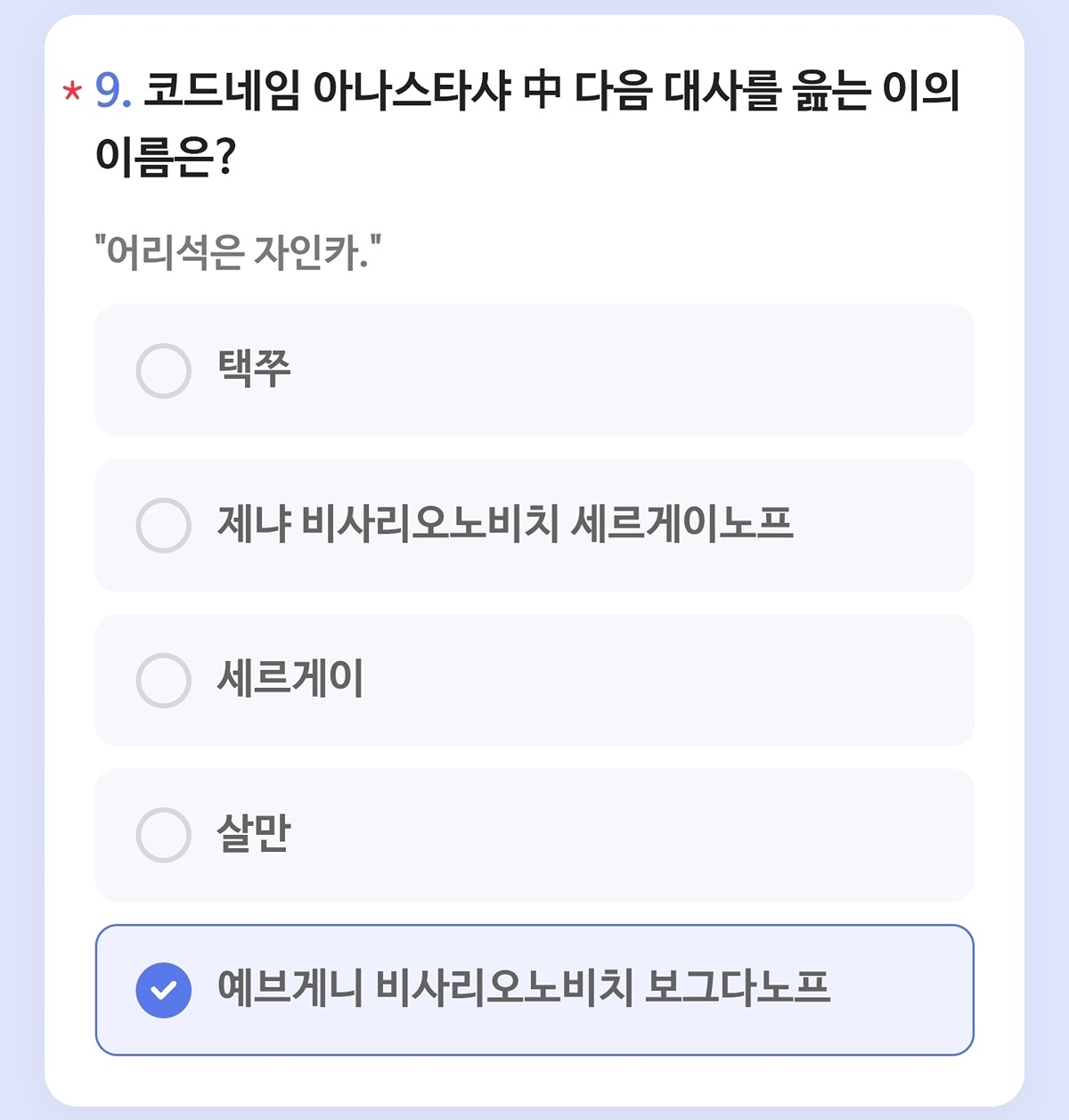This screenshot has height=1120, width=1069.
Task: Click the 세르게이 answer text
Action: (290, 679)
